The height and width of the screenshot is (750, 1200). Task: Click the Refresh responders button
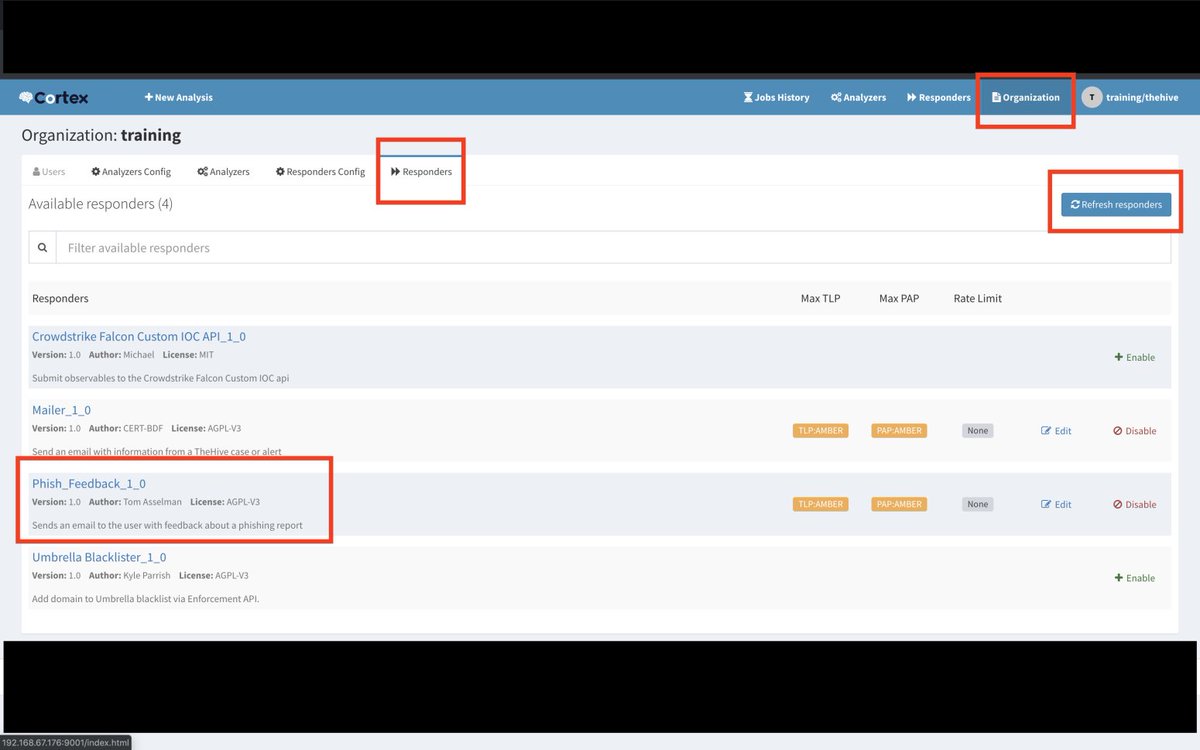[1116, 204]
